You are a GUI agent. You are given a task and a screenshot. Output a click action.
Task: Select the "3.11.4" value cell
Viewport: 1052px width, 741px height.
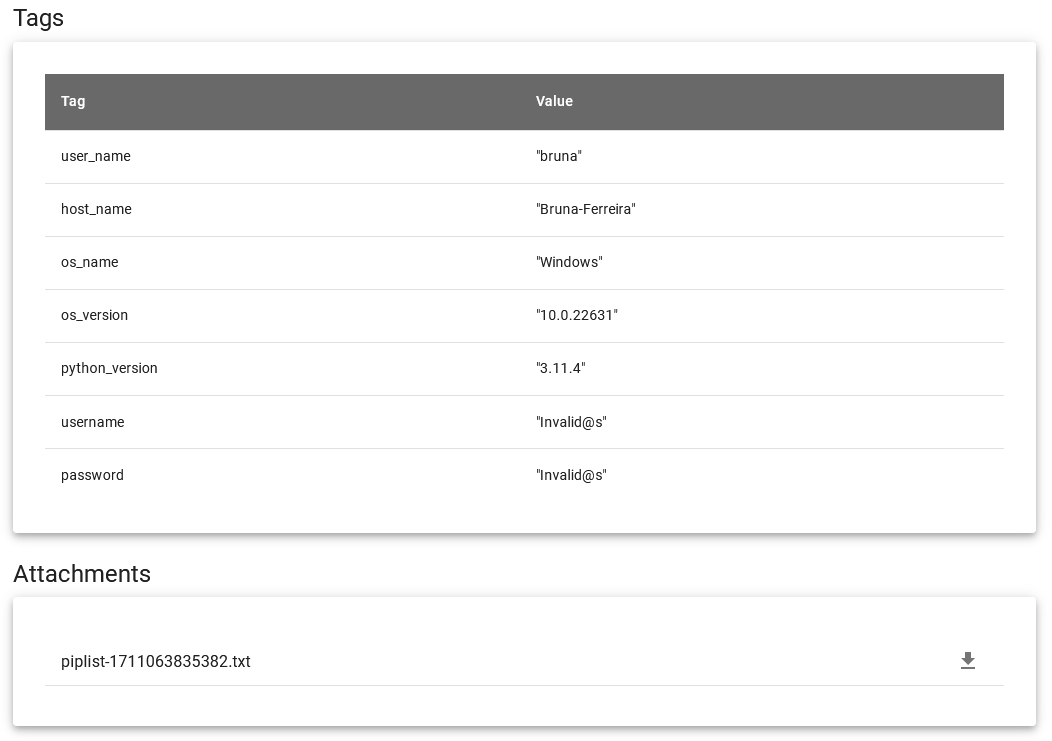point(560,368)
